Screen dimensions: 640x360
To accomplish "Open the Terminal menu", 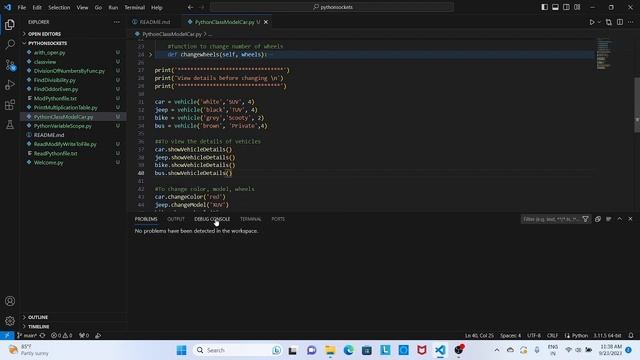I will [x=135, y=7].
